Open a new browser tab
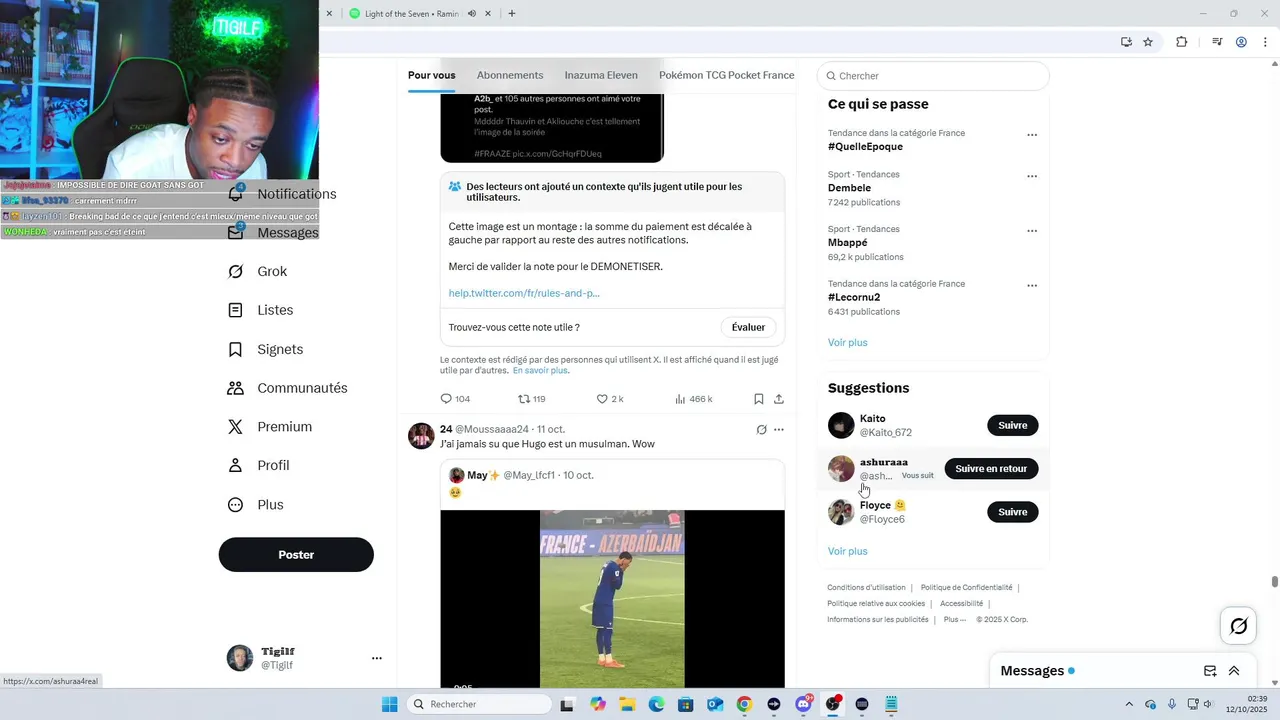 (x=512, y=14)
